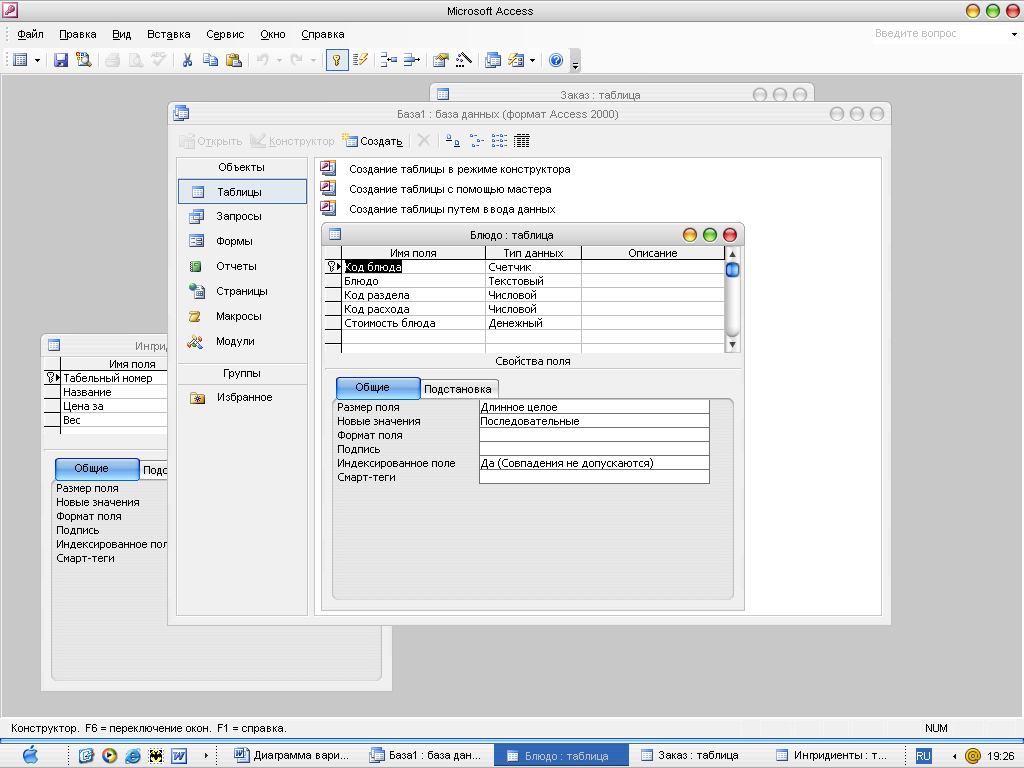Click 'Денежный' data type cell

coord(534,323)
